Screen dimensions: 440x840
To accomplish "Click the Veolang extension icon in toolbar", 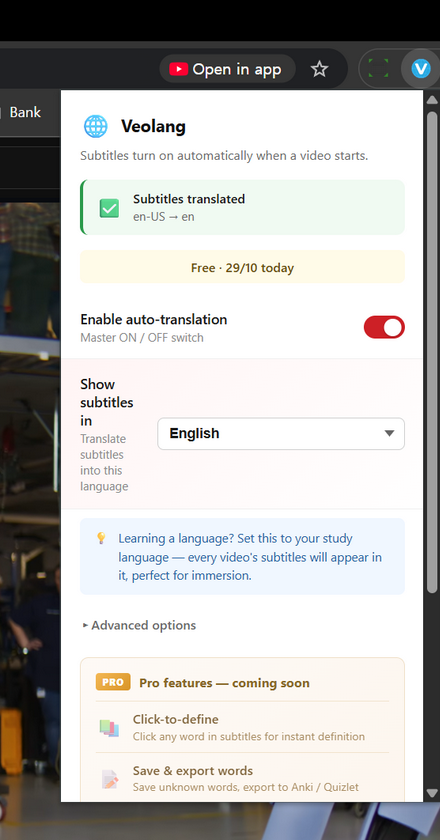I will coord(421,69).
